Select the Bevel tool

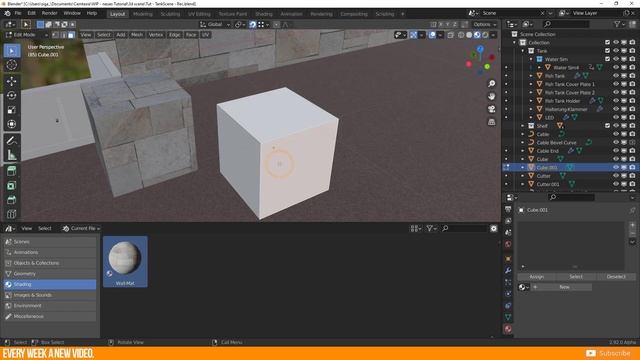pos(12,200)
